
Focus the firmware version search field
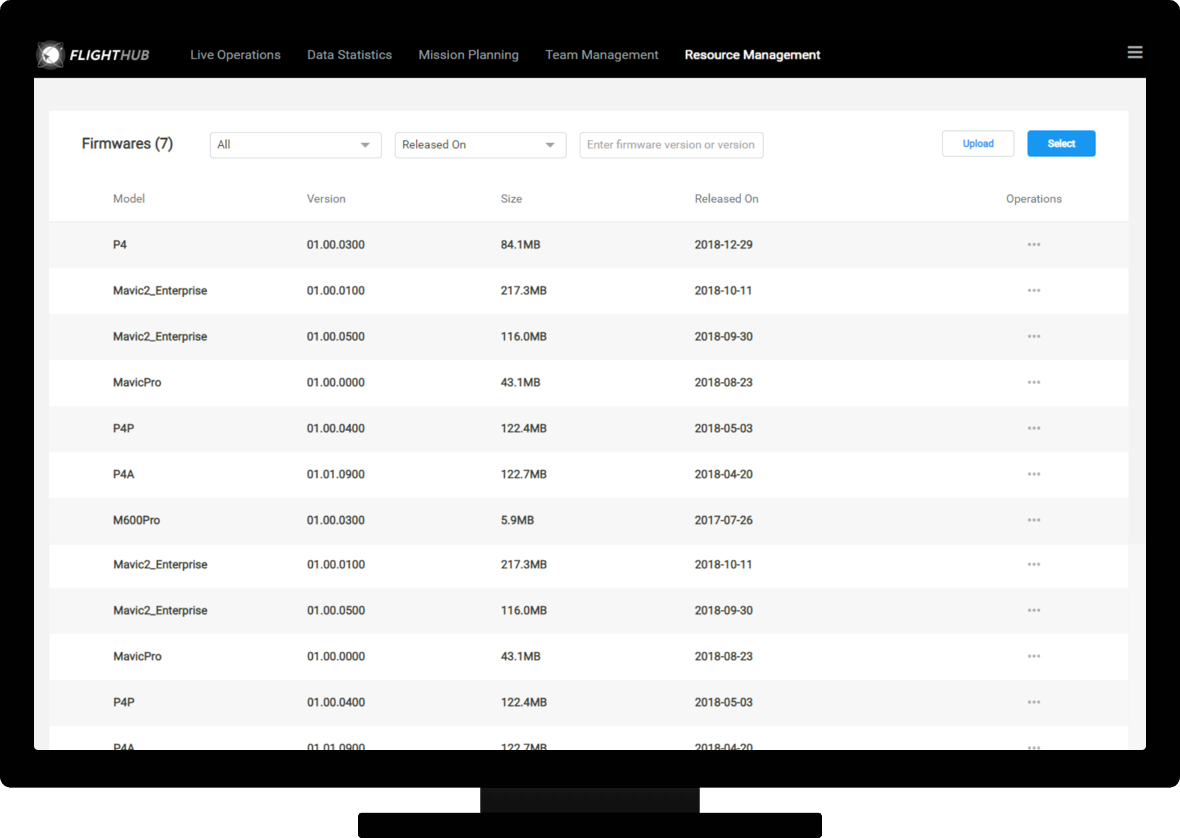671,145
